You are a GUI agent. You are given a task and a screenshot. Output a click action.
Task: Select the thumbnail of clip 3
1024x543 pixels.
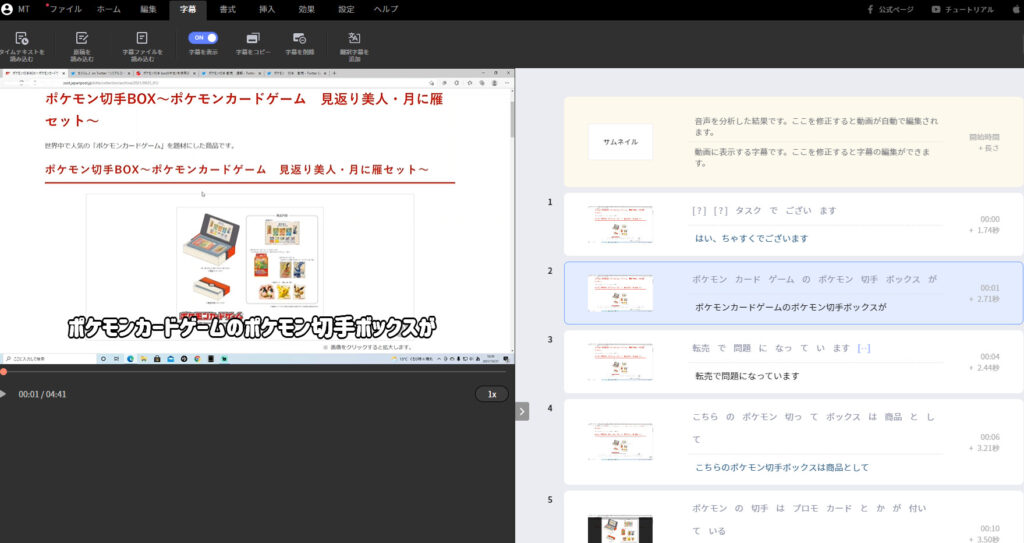(620, 361)
